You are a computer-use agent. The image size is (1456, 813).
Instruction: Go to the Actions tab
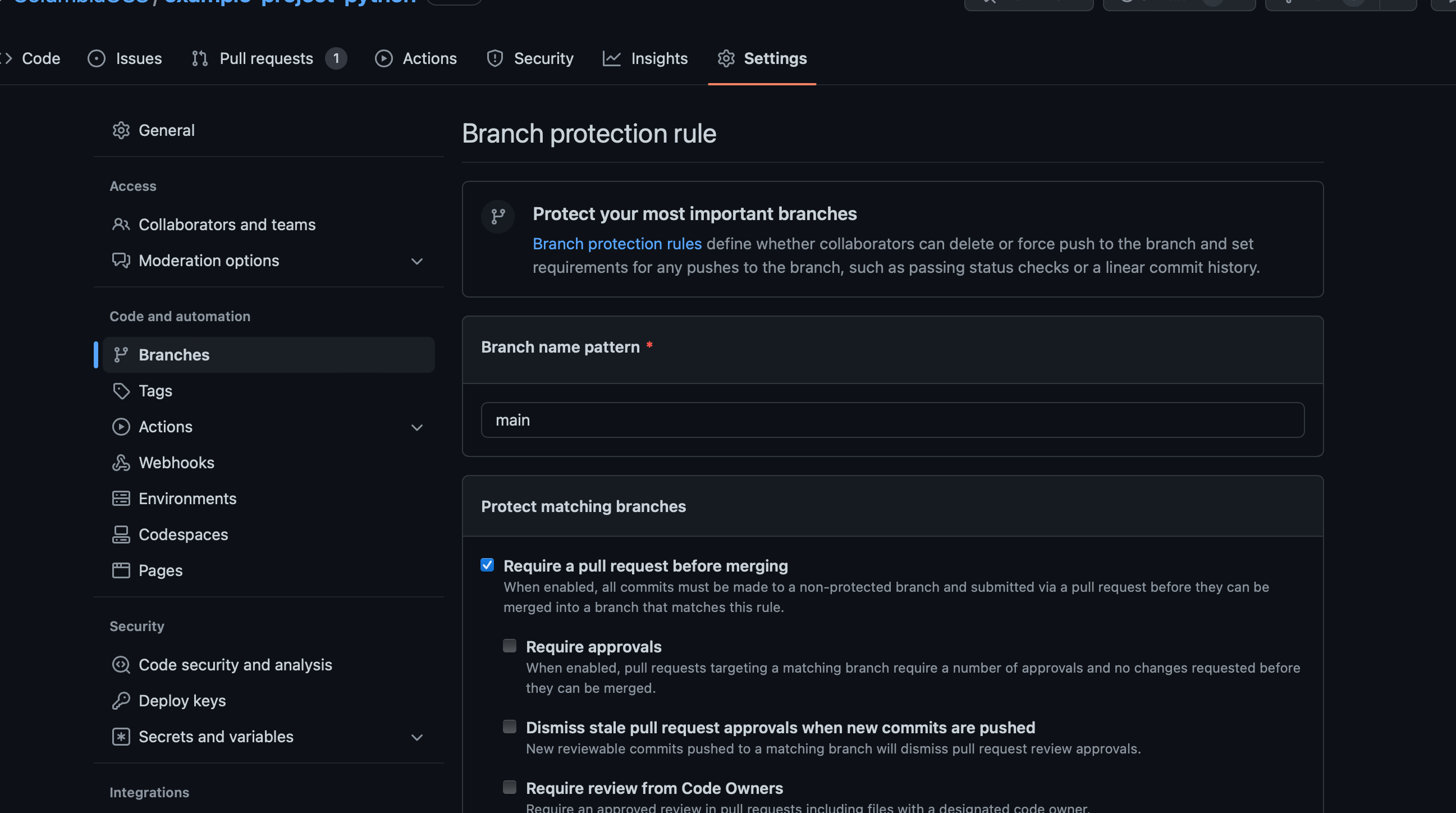pyautogui.click(x=416, y=58)
